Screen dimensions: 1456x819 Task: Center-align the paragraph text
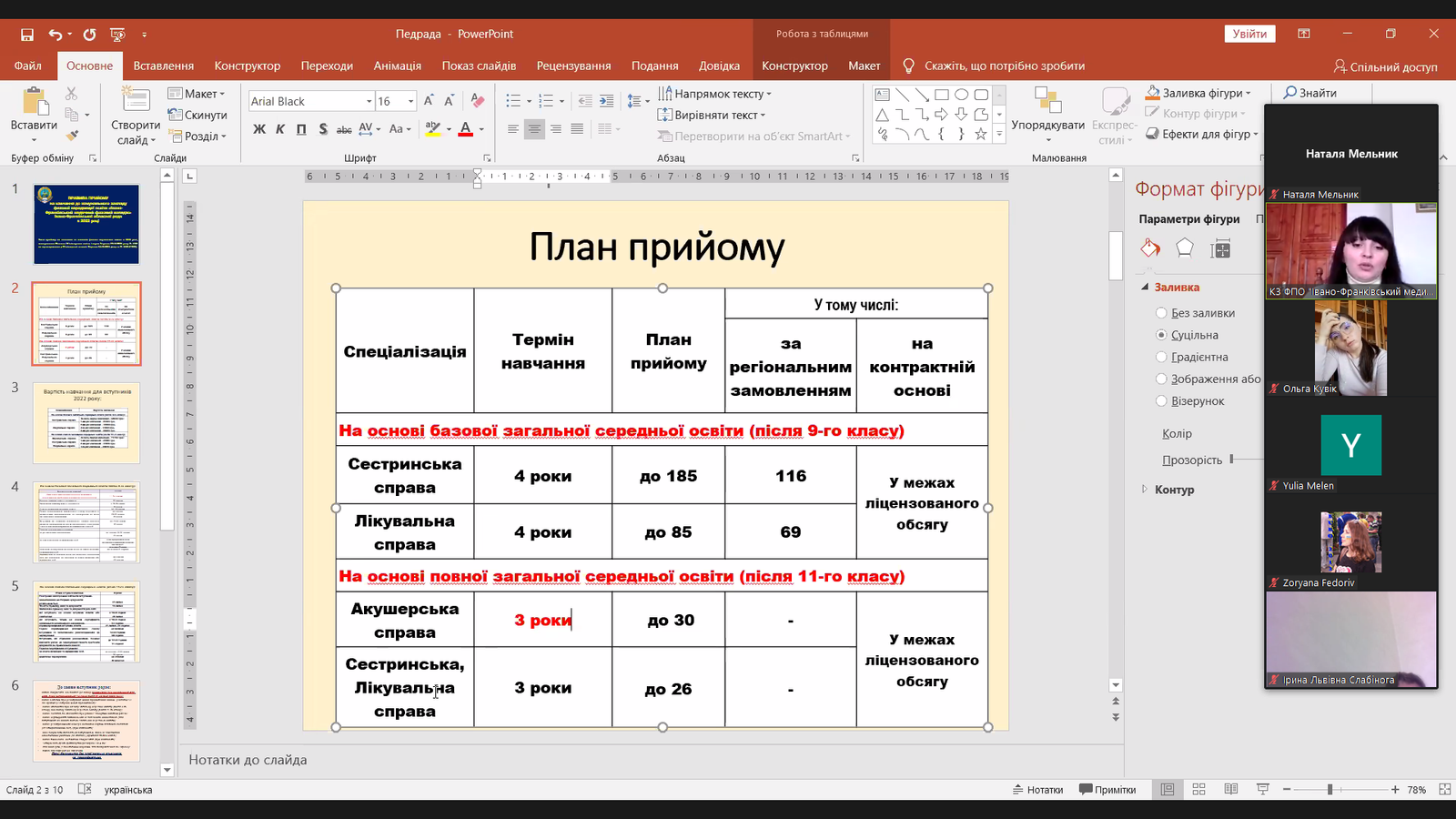tap(534, 129)
